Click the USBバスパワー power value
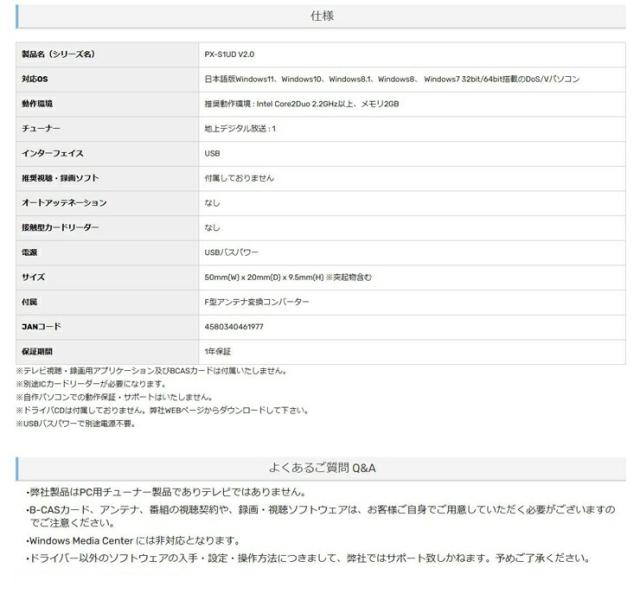This screenshot has width=640, height=600. click(231, 252)
